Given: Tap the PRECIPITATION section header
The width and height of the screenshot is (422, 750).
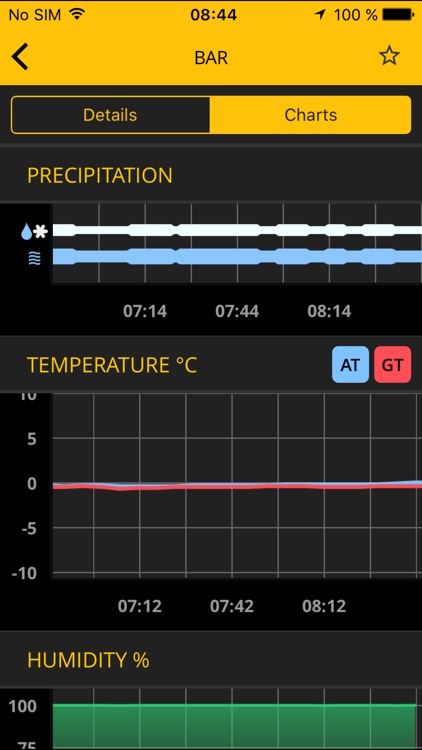Looking at the screenshot, I should [100, 176].
